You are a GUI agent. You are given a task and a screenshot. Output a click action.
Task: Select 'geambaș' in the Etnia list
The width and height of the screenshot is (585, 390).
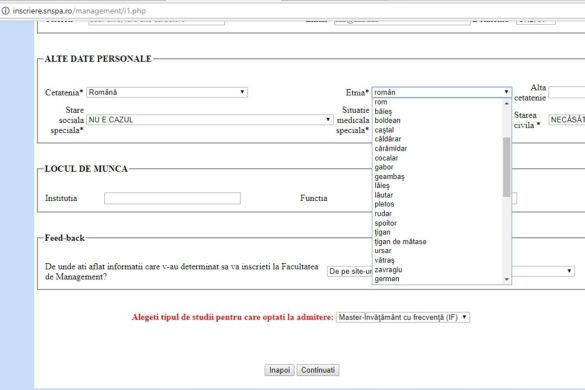pos(438,177)
